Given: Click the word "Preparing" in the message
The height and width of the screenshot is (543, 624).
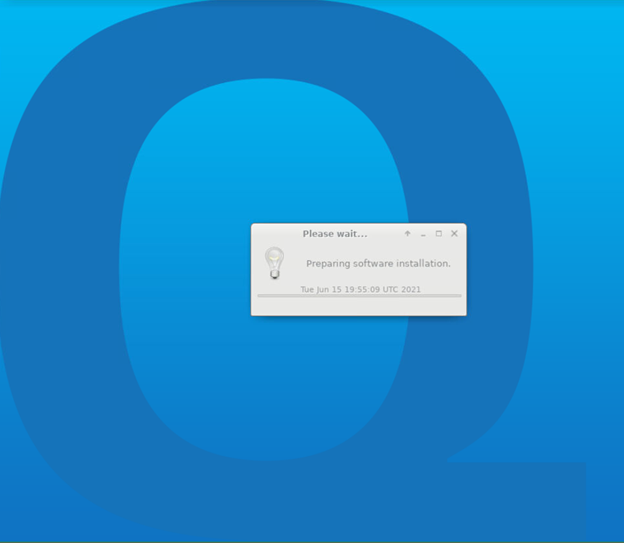Looking at the screenshot, I should 329,264.
